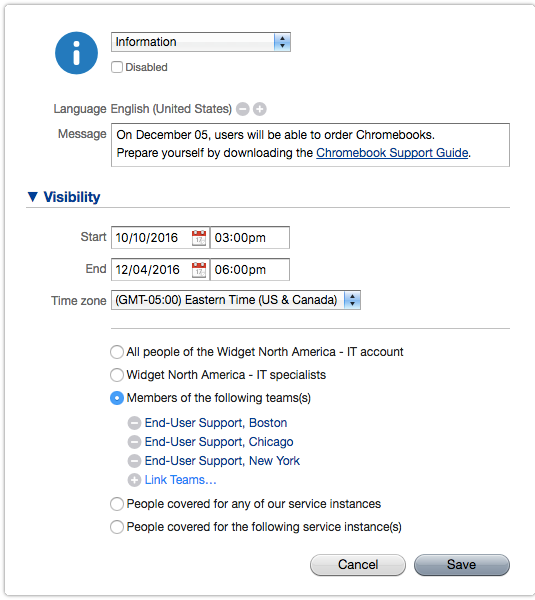Click the Save button
The width and height of the screenshot is (535, 600).
point(462,565)
